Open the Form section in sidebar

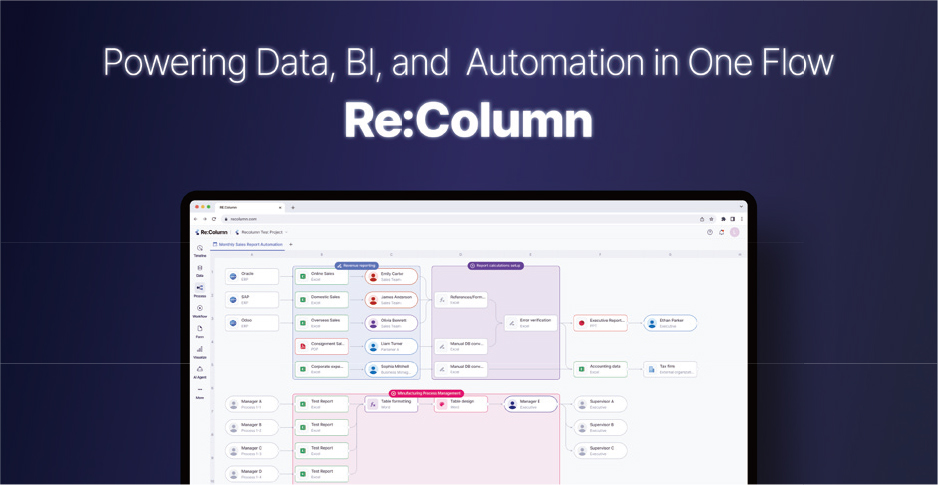tap(200, 331)
